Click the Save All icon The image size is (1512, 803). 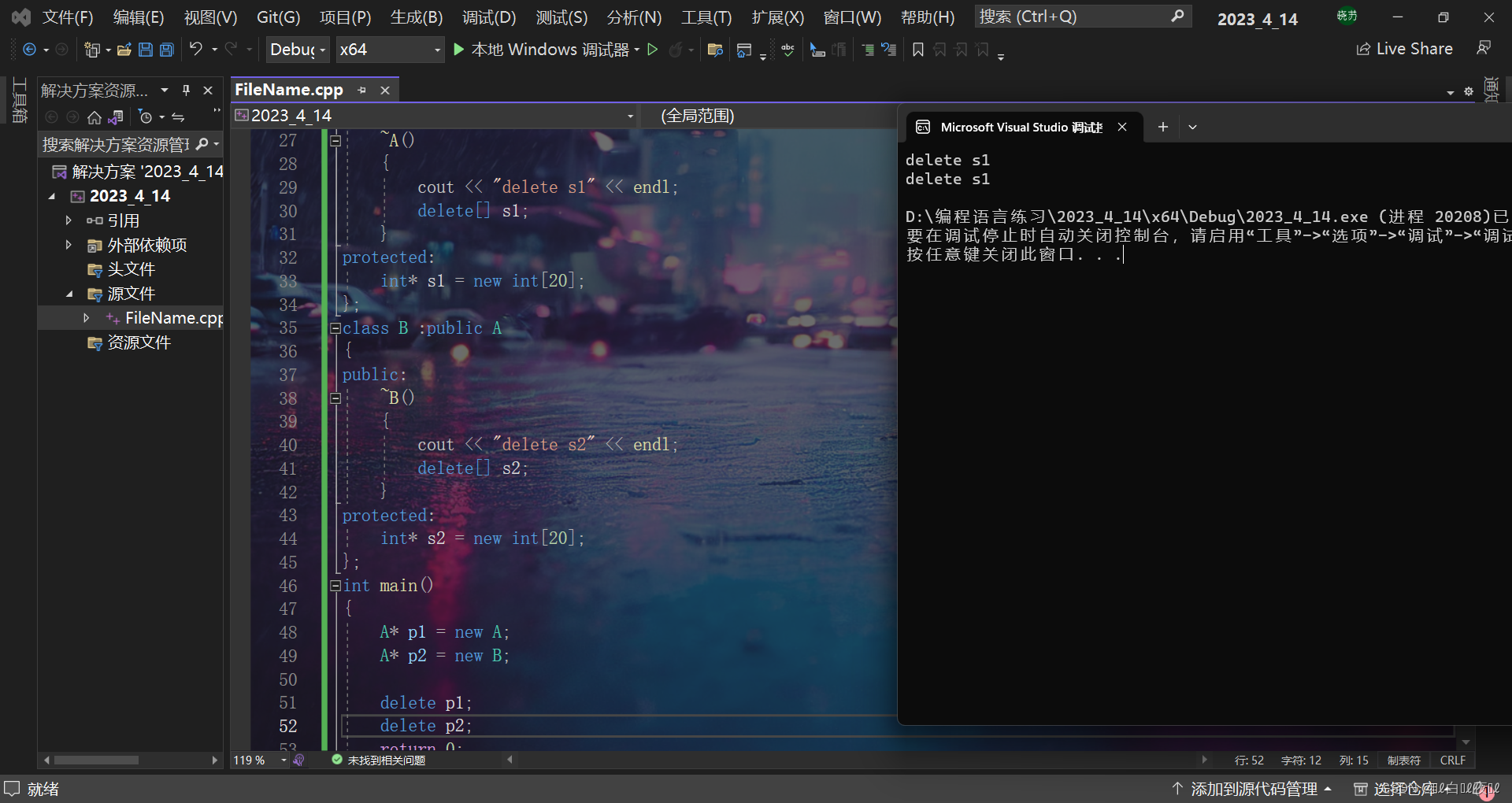pyautogui.click(x=166, y=49)
